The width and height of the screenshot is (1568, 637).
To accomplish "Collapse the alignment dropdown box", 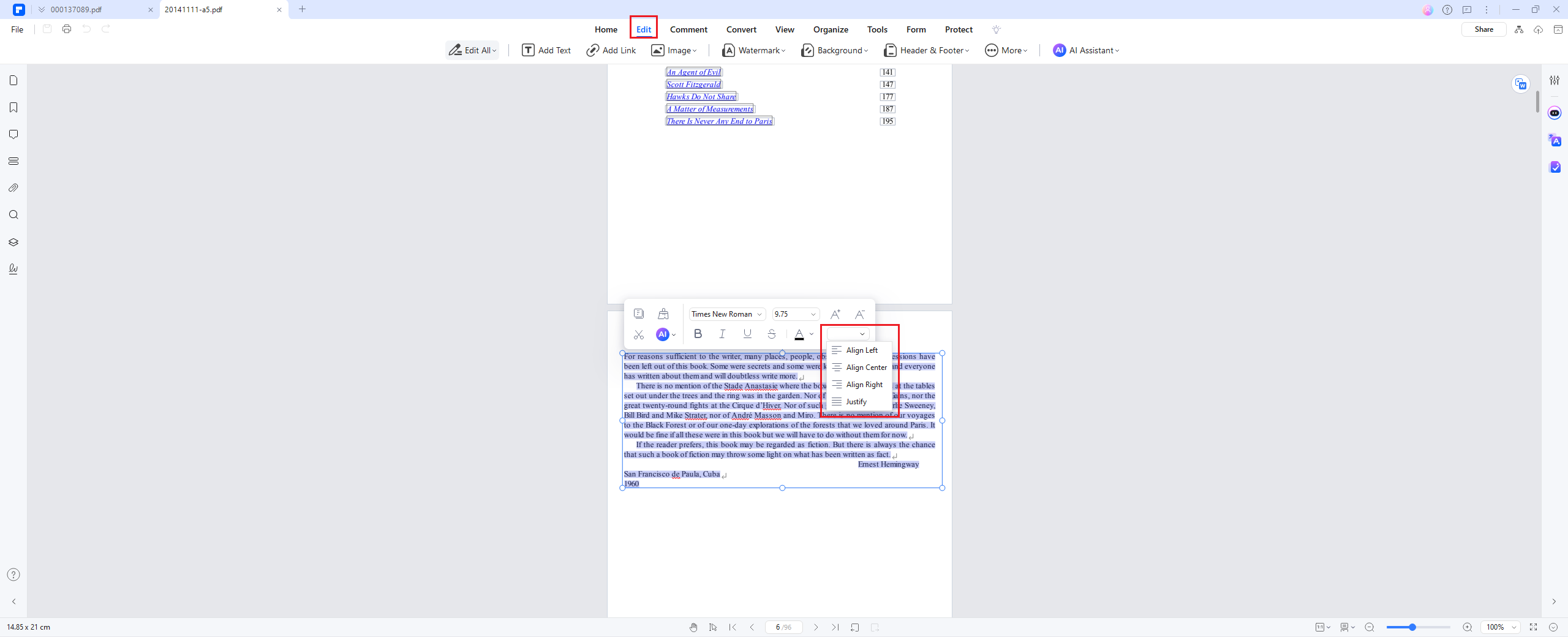I will coord(848,334).
